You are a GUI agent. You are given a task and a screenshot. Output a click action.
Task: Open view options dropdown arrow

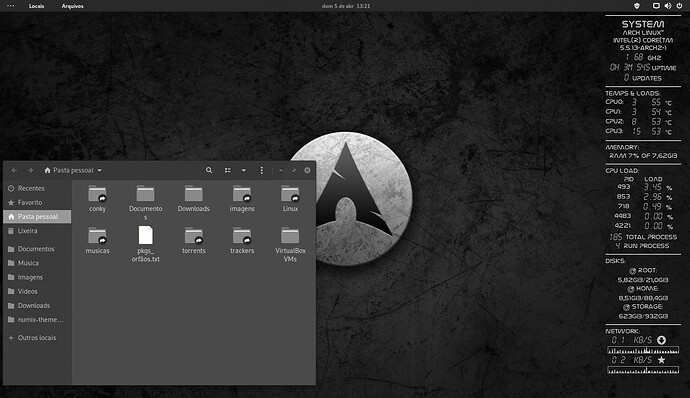(x=243, y=170)
